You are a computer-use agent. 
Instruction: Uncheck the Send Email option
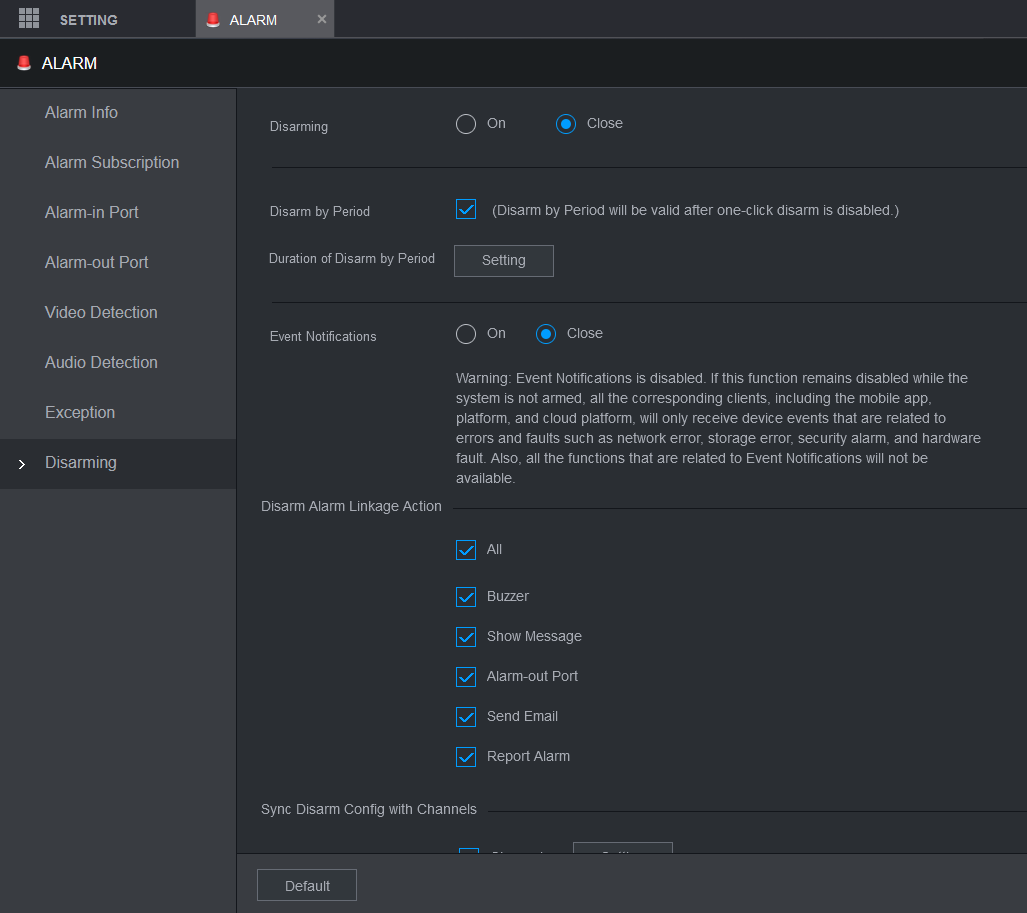[x=466, y=717]
